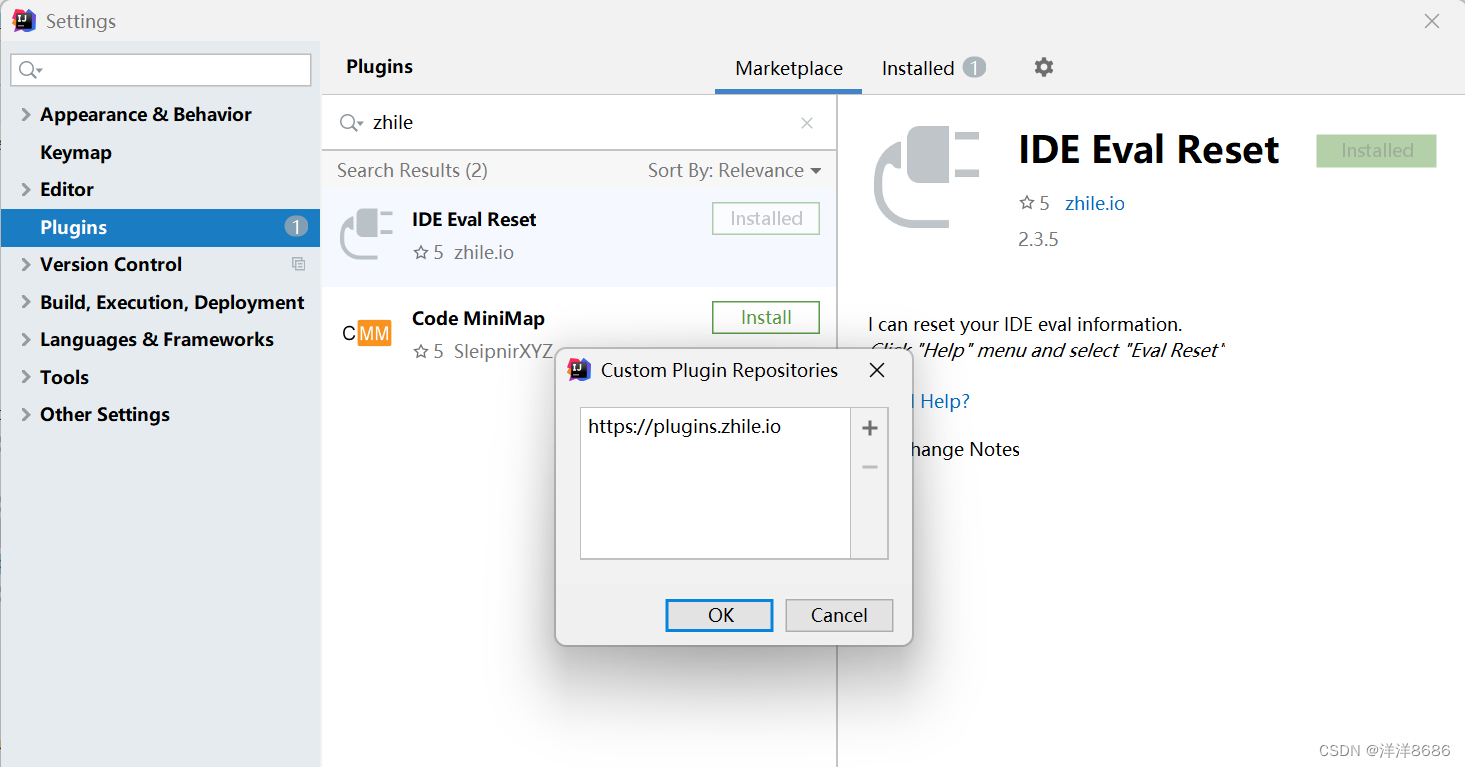This screenshot has width=1465, height=767.
Task: Open the zhile.io vendor link
Action: click(1095, 203)
